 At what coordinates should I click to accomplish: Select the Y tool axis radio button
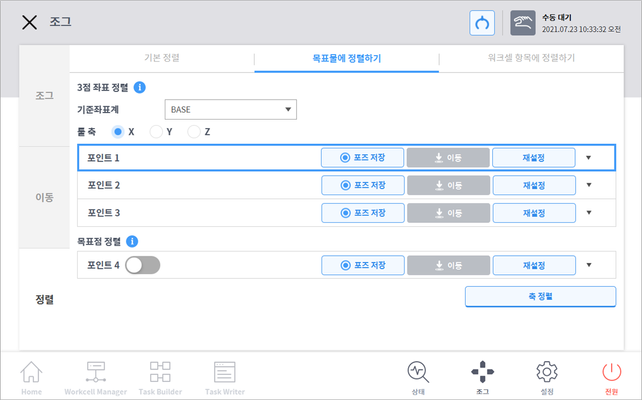click(x=155, y=131)
